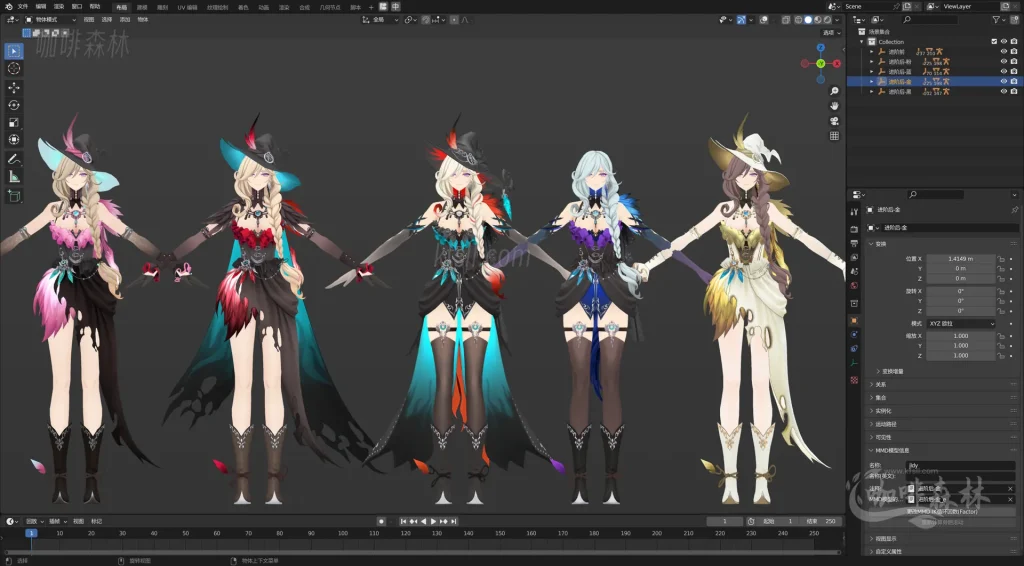The width and height of the screenshot is (1024, 566).
Task: Open the Output properties tab
Action: pos(854,243)
